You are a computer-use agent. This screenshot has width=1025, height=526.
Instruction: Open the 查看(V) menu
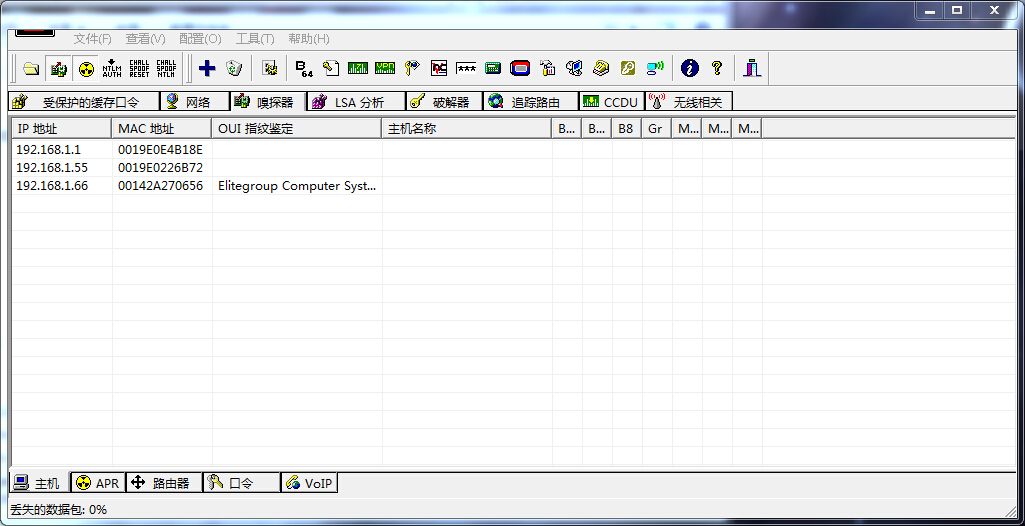(145, 39)
